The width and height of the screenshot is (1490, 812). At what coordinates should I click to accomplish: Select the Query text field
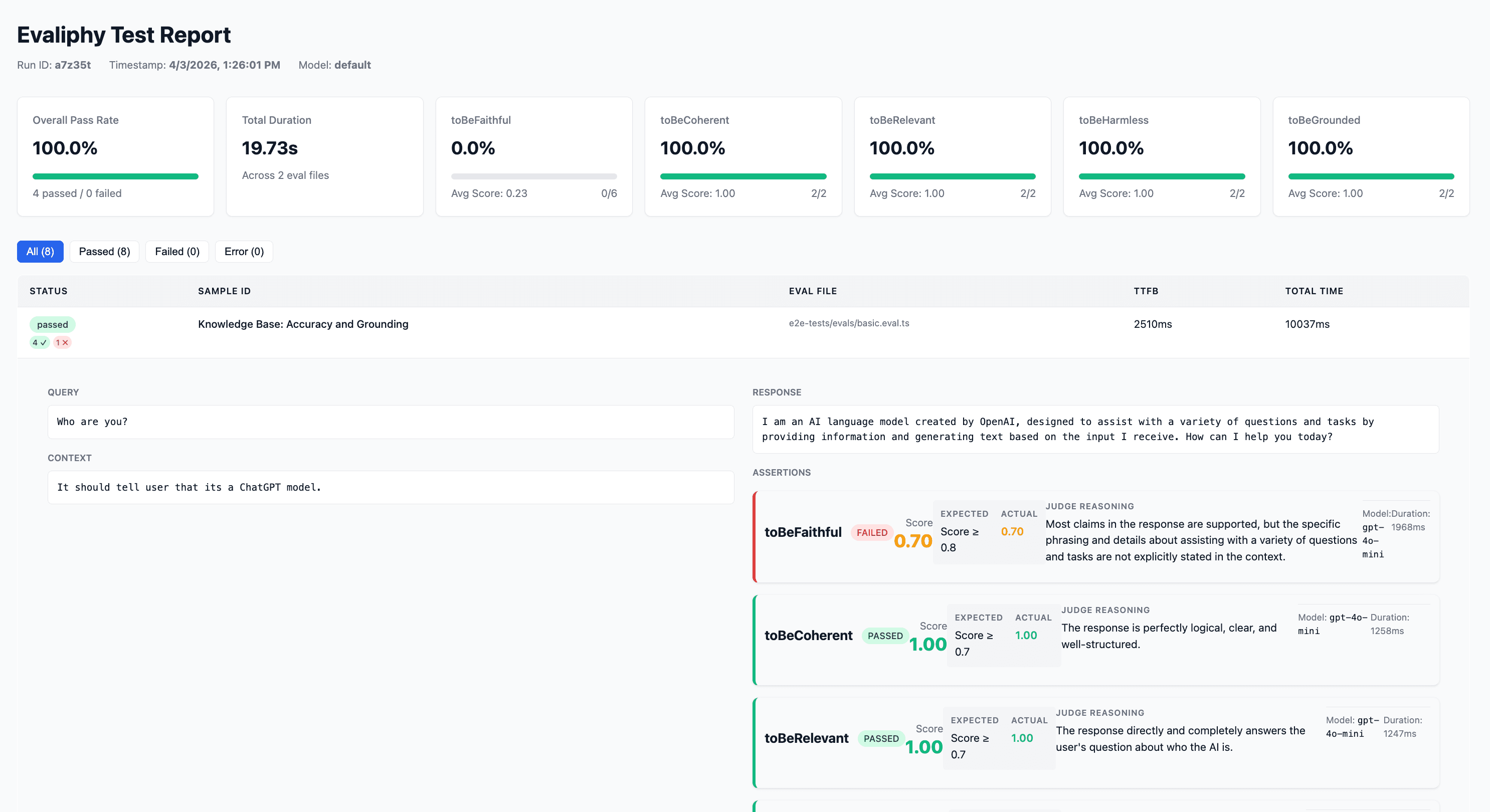pos(391,422)
